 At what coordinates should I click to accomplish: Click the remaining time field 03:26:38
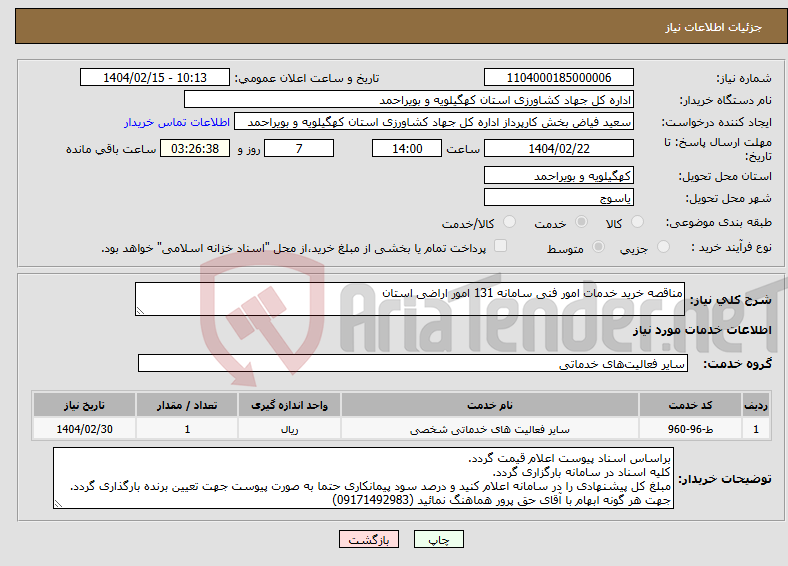point(195,148)
